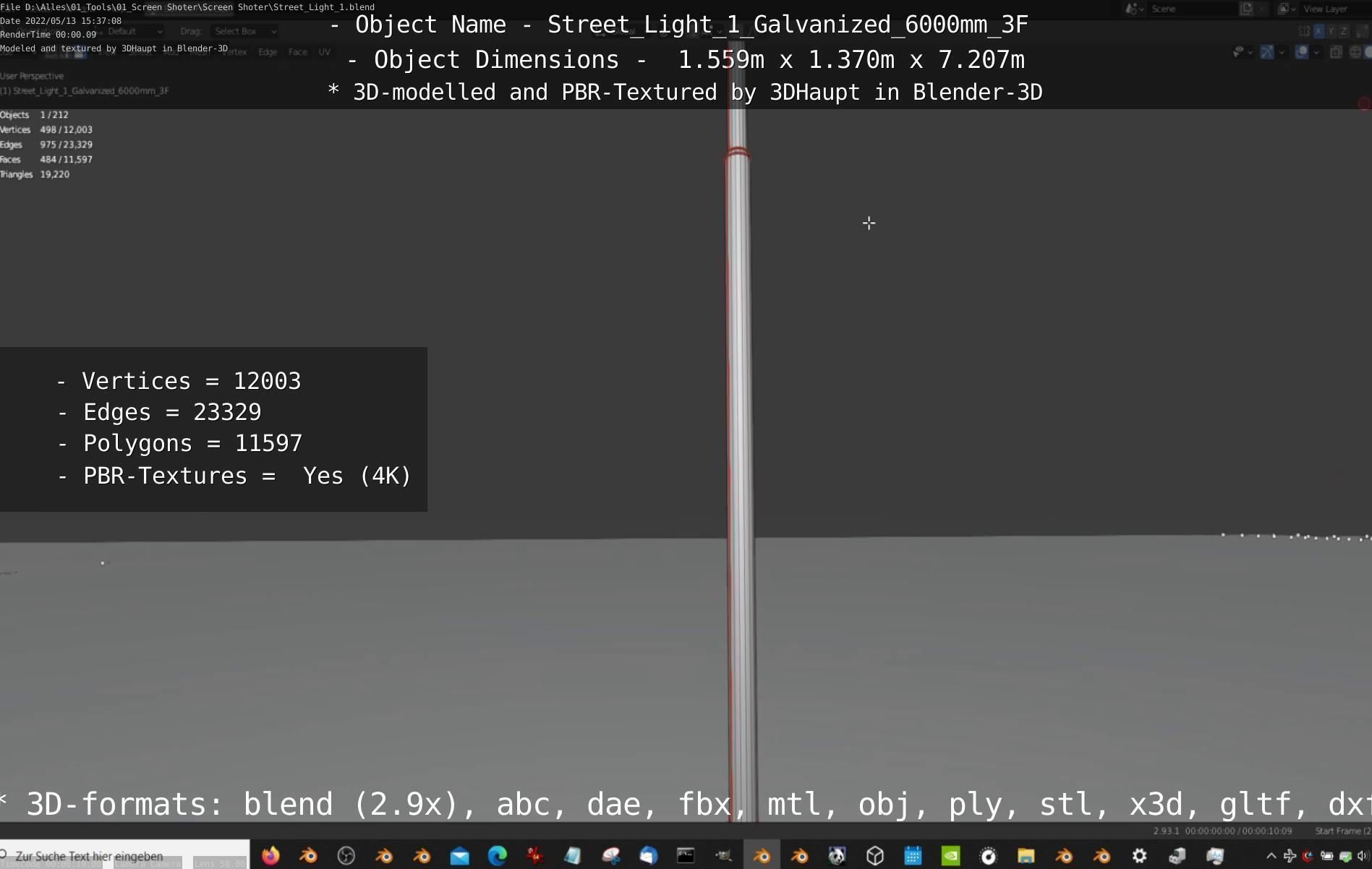Open the view layer browse dropdown icon
The height and width of the screenshot is (869, 1372).
click(1286, 9)
